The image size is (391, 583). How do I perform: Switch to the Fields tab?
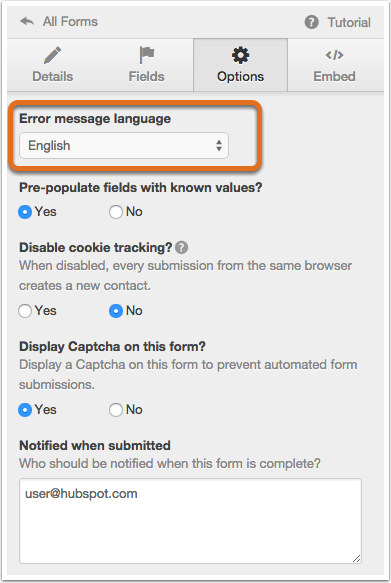146,65
